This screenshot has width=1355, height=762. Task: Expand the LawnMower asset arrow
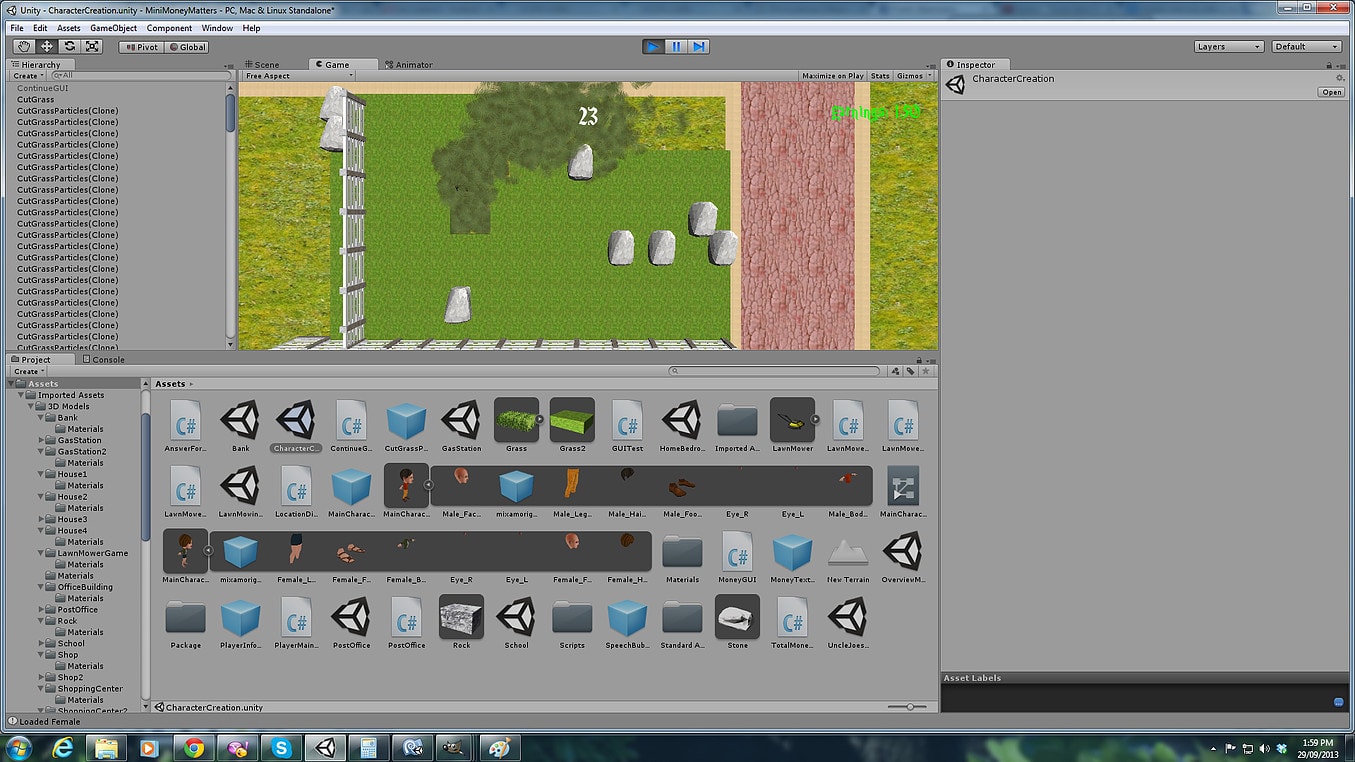point(816,419)
